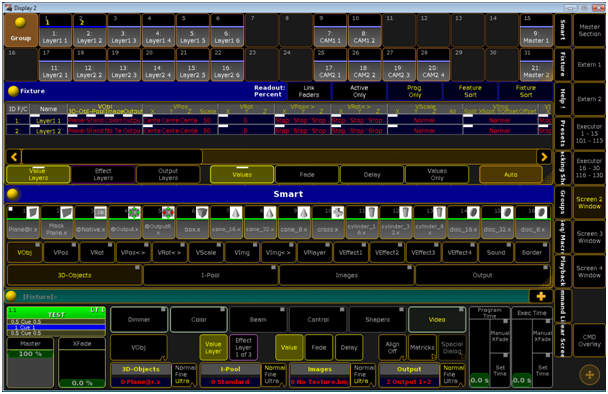Image resolution: width=608 pixels, height=394 pixels.
Task: Switch to the VPlayer feature tab
Action: coord(314,252)
